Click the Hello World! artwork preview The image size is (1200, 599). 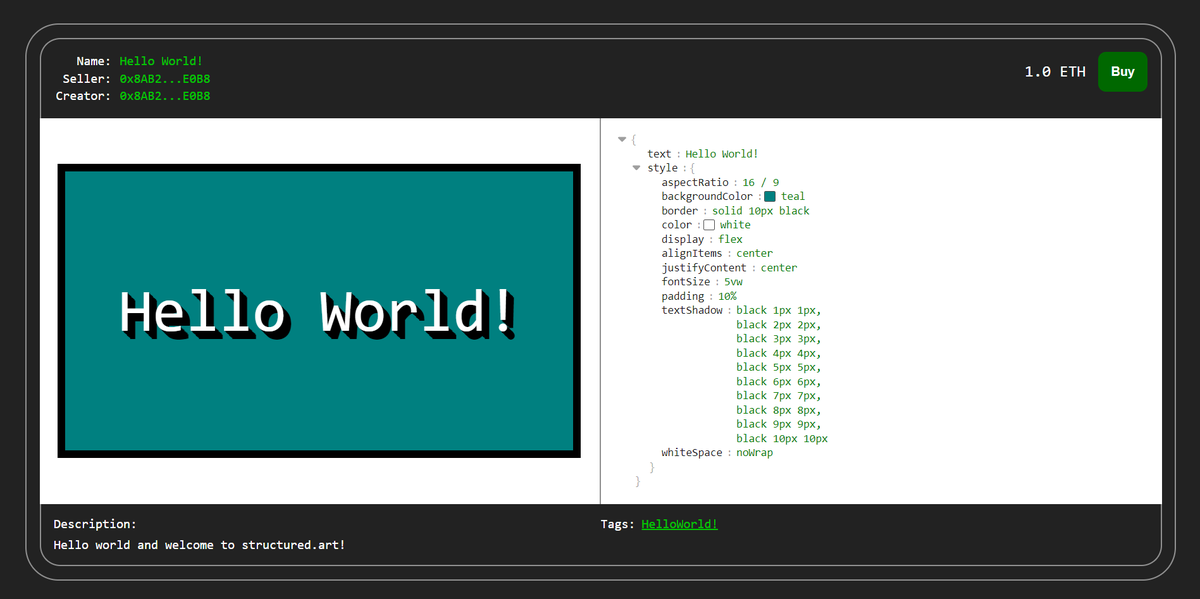tap(319, 311)
